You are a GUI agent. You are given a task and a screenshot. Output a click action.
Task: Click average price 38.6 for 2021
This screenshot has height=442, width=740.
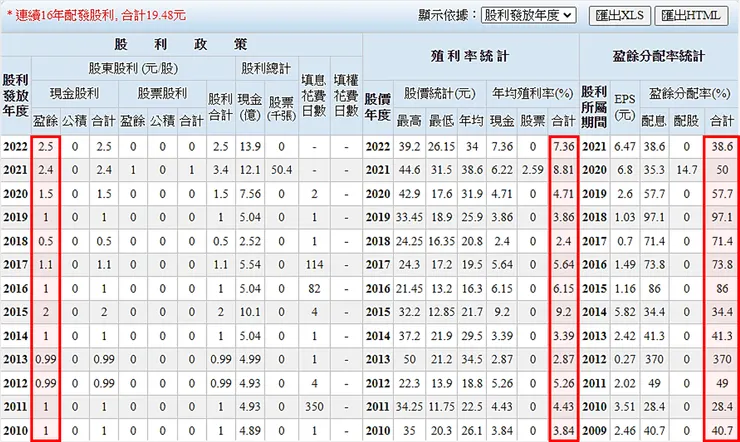(x=472, y=170)
